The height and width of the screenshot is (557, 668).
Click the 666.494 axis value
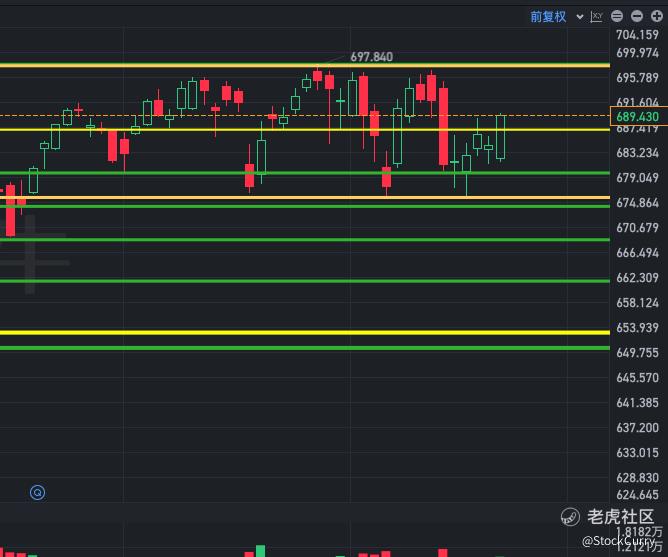pos(637,253)
